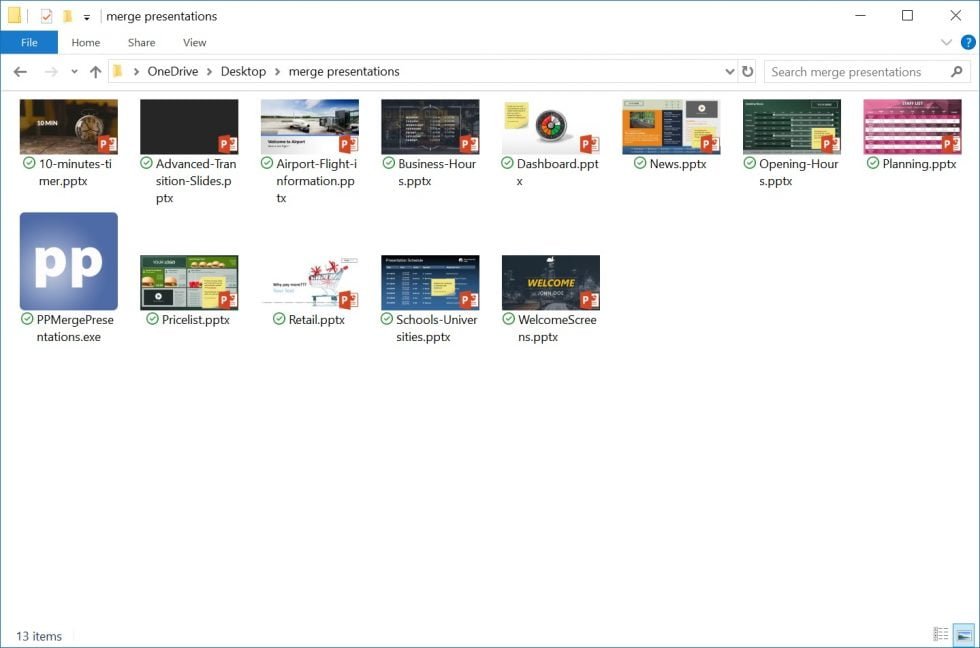Click the Opening-Hours.pptx file name
The image size is (980, 648).
click(x=798, y=172)
